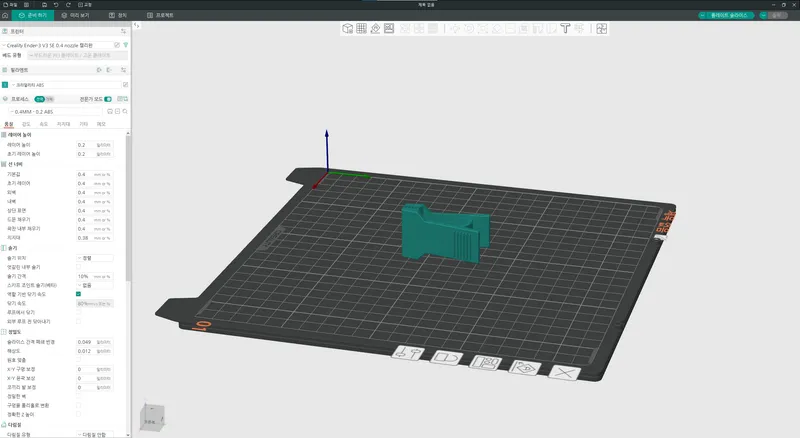Click the X icon on build plate
This screenshot has height=438, width=800.
(x=564, y=372)
